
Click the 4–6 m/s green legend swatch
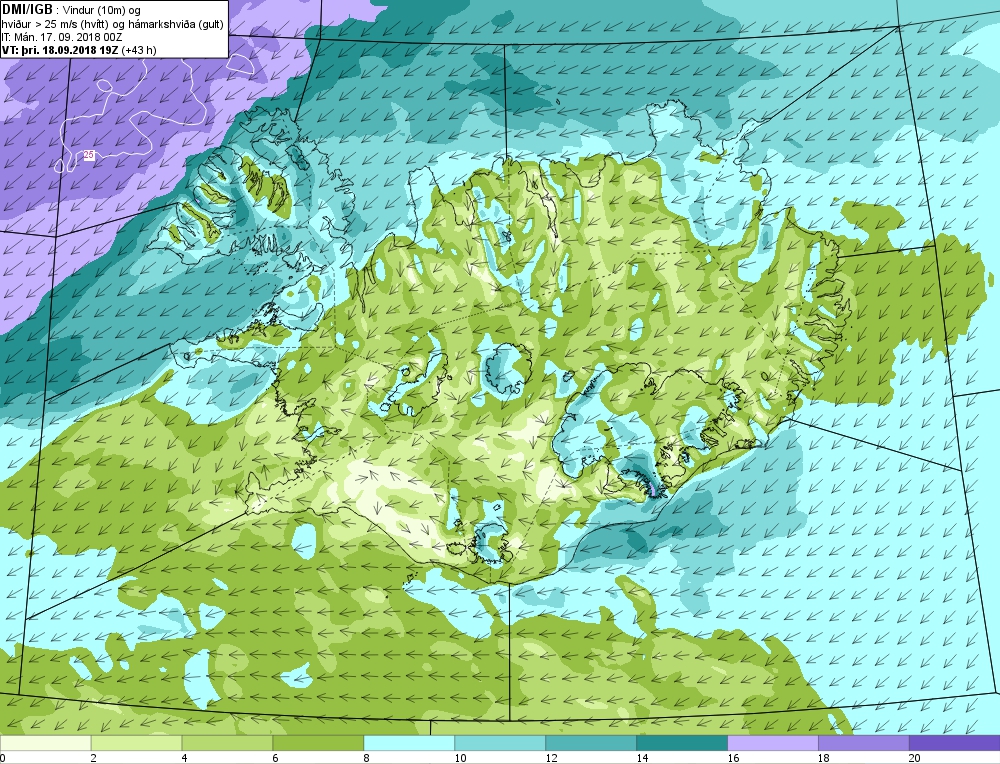coord(227,743)
